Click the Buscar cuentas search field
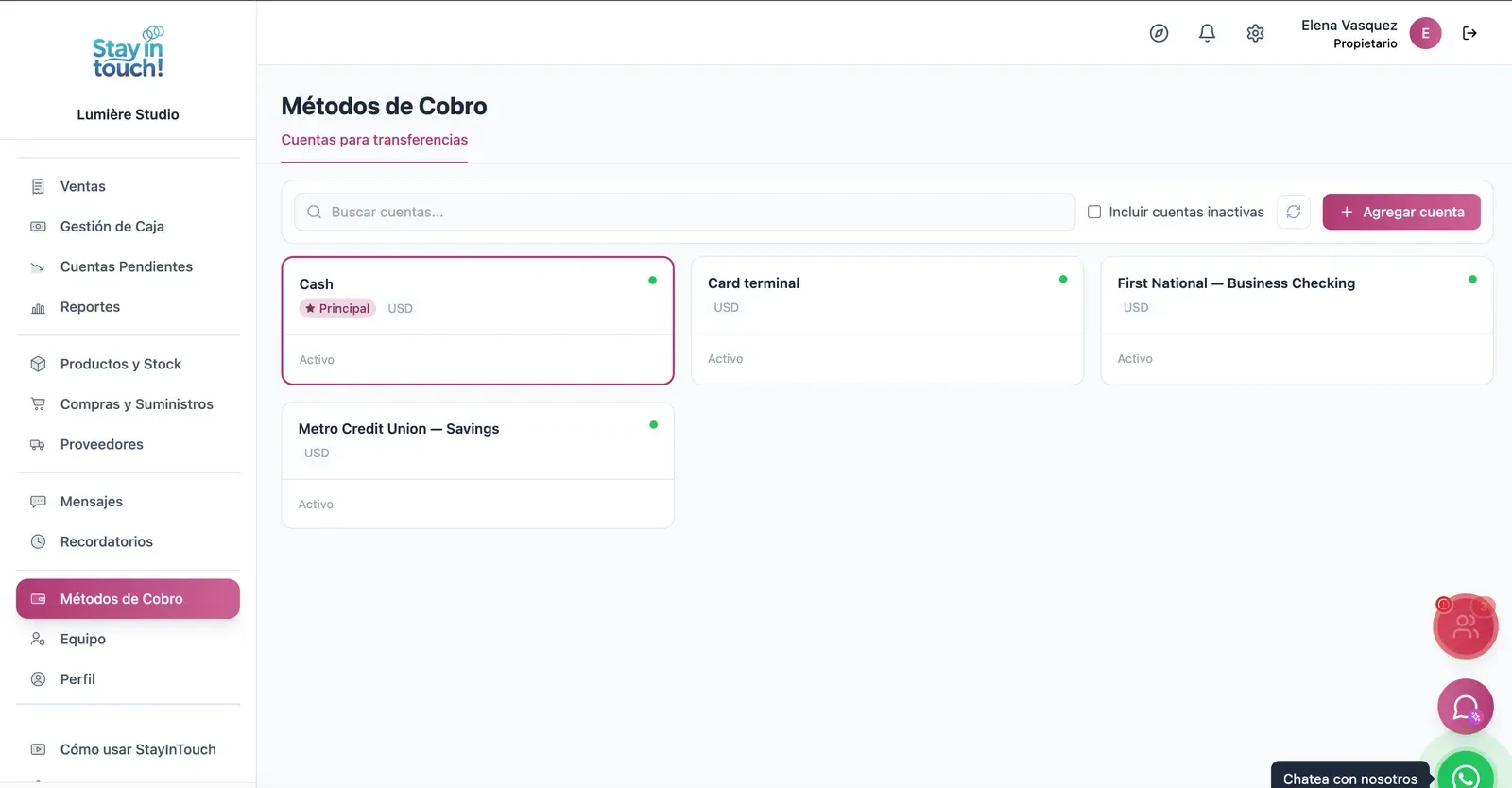The image size is (1512, 788). (684, 212)
